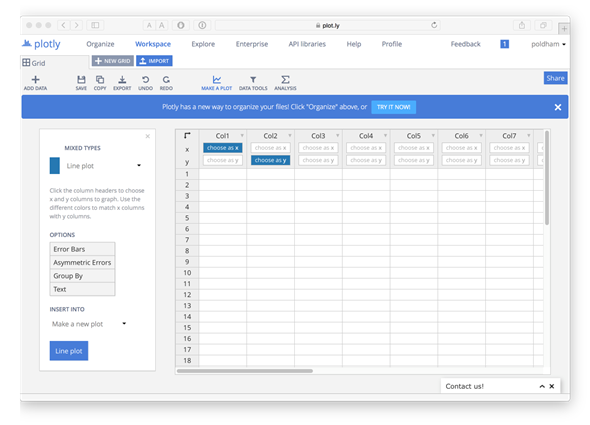This screenshot has width=590, height=425.
Task: Select Error Bars option
Action: tap(82, 249)
